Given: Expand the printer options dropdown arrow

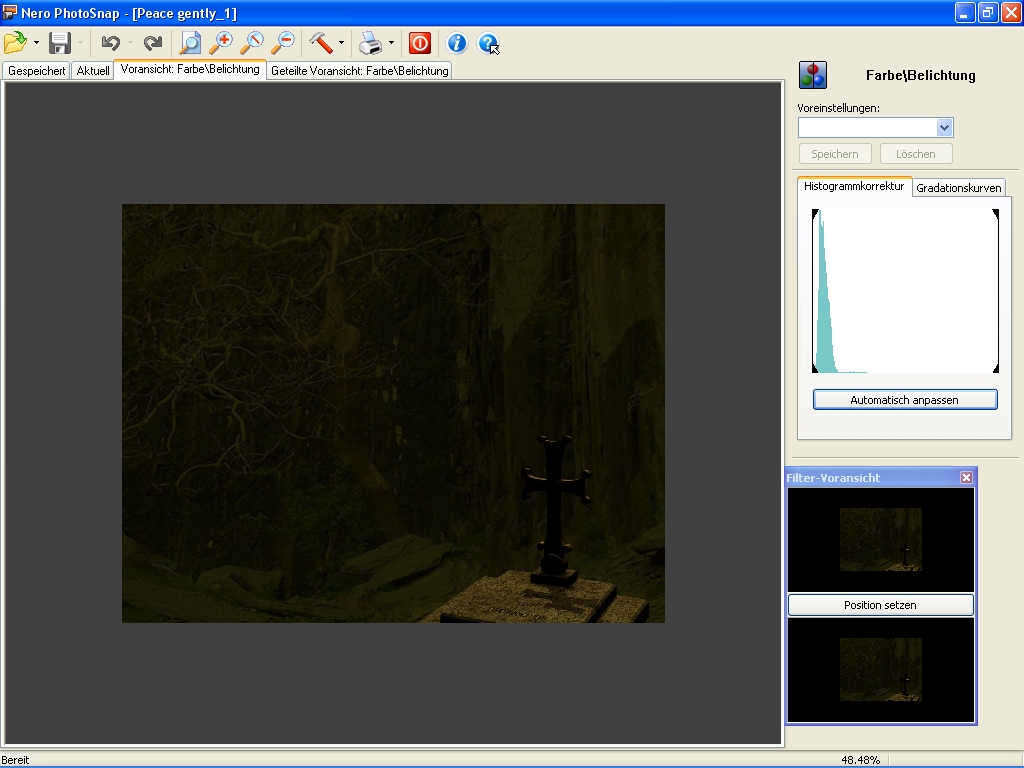Looking at the screenshot, I should 391,43.
